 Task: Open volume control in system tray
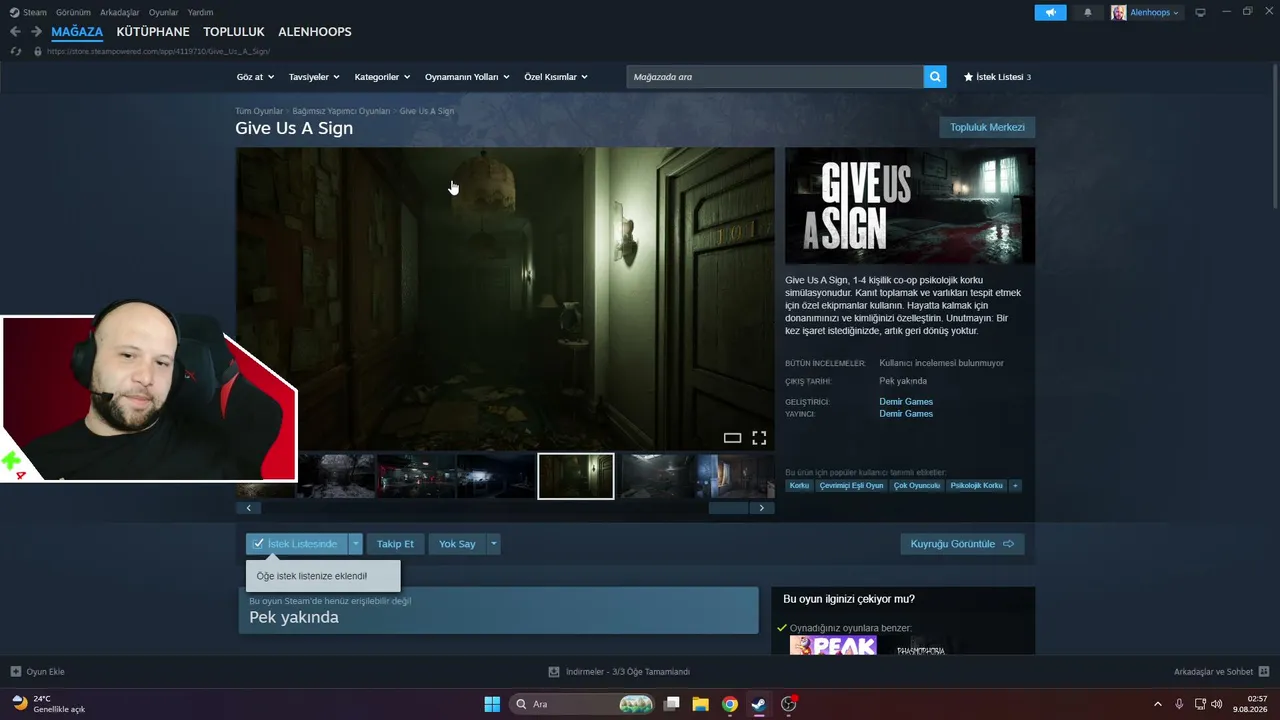(x=1216, y=704)
